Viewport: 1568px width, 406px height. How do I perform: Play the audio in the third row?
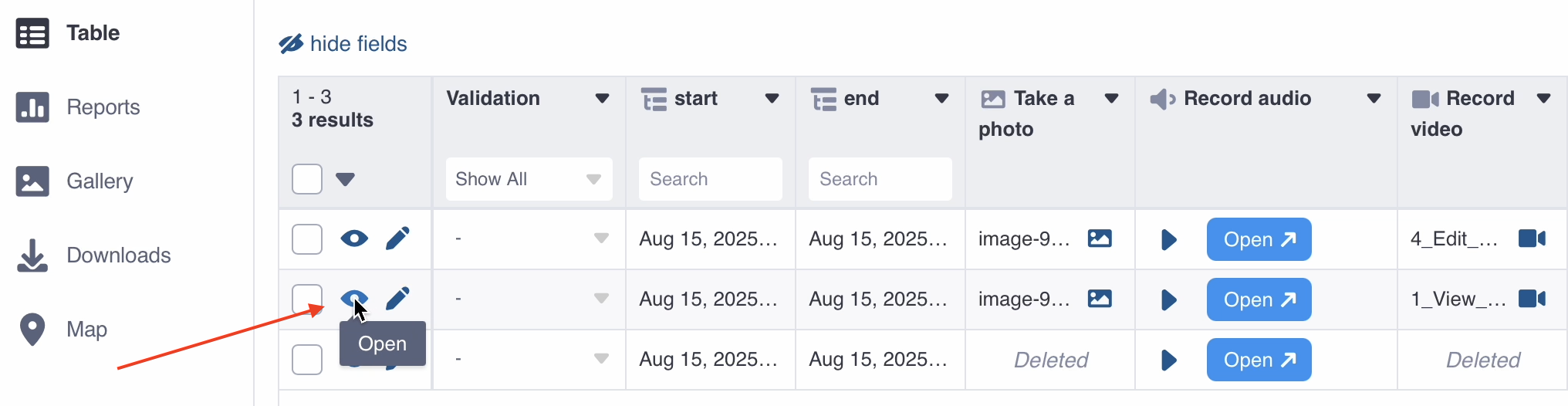[x=1169, y=360]
